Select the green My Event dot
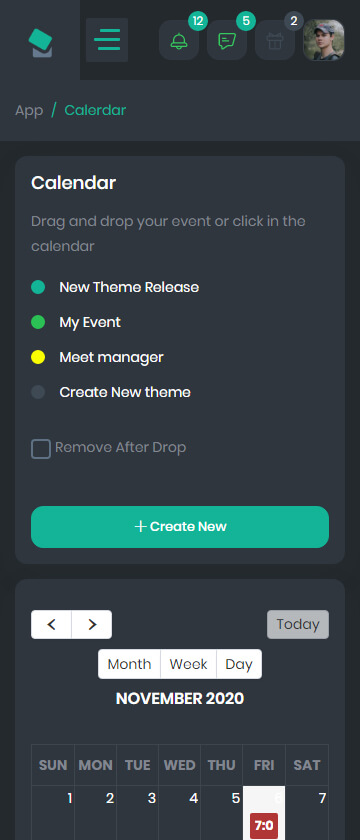The width and height of the screenshot is (360, 840). tap(38, 322)
